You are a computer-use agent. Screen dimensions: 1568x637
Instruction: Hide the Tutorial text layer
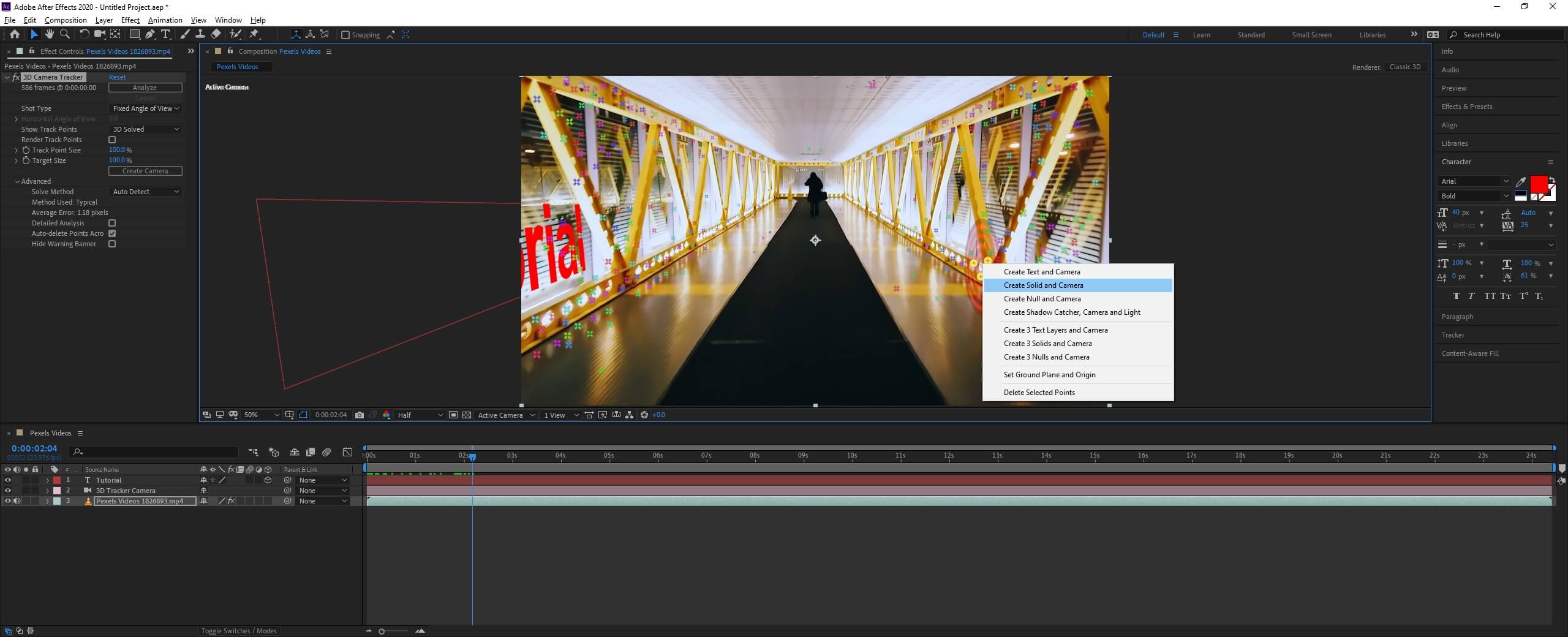[8, 480]
